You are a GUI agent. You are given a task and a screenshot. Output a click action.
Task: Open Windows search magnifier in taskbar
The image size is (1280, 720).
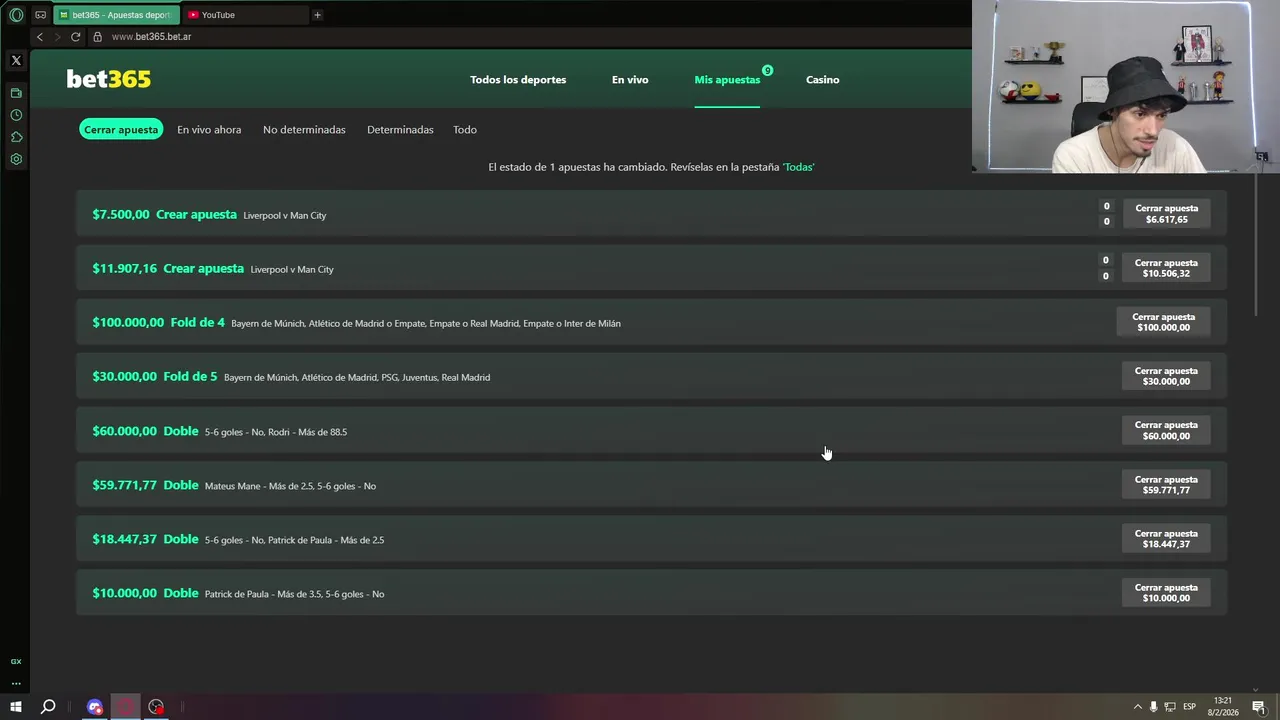pyautogui.click(x=48, y=707)
